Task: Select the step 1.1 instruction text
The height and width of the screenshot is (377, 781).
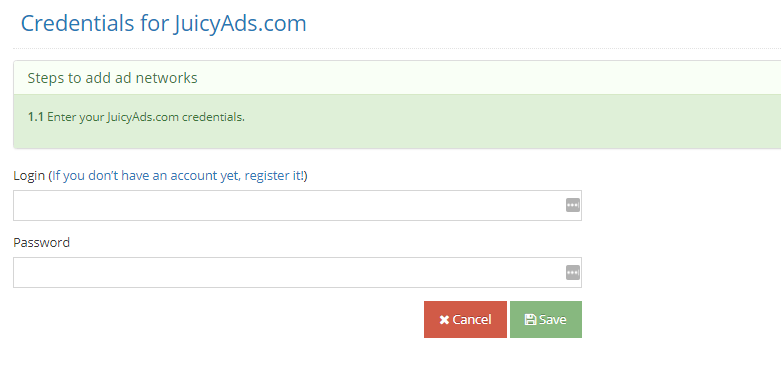Action: [x=136, y=118]
